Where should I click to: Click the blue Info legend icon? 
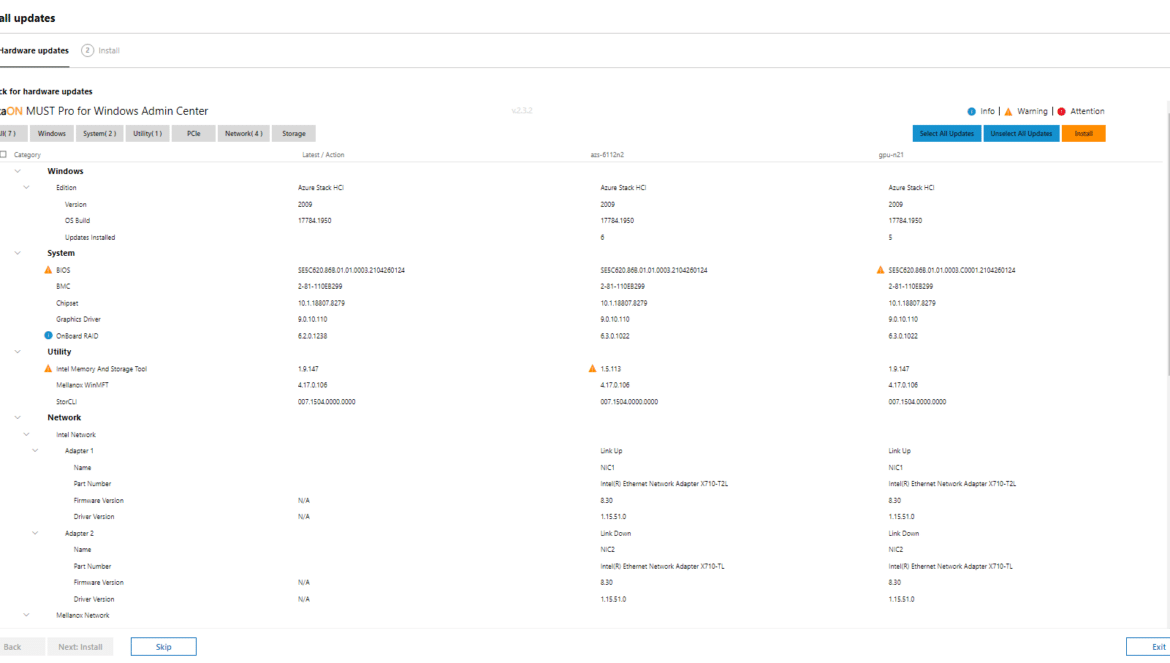972,111
